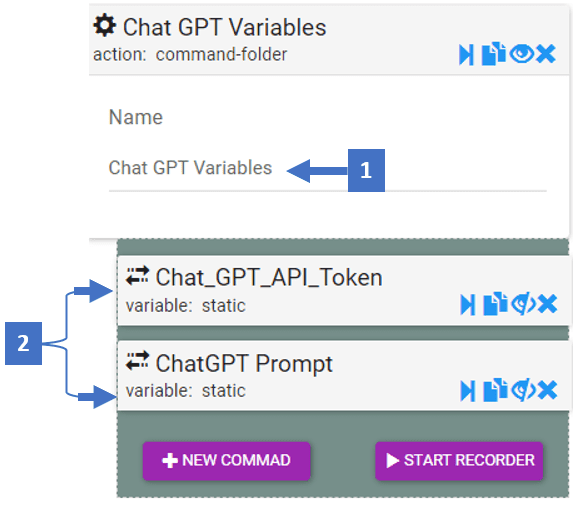Screen dimensions: 578x507
Task: Run from ChatGPT Prompt step icon
Action: (468, 391)
